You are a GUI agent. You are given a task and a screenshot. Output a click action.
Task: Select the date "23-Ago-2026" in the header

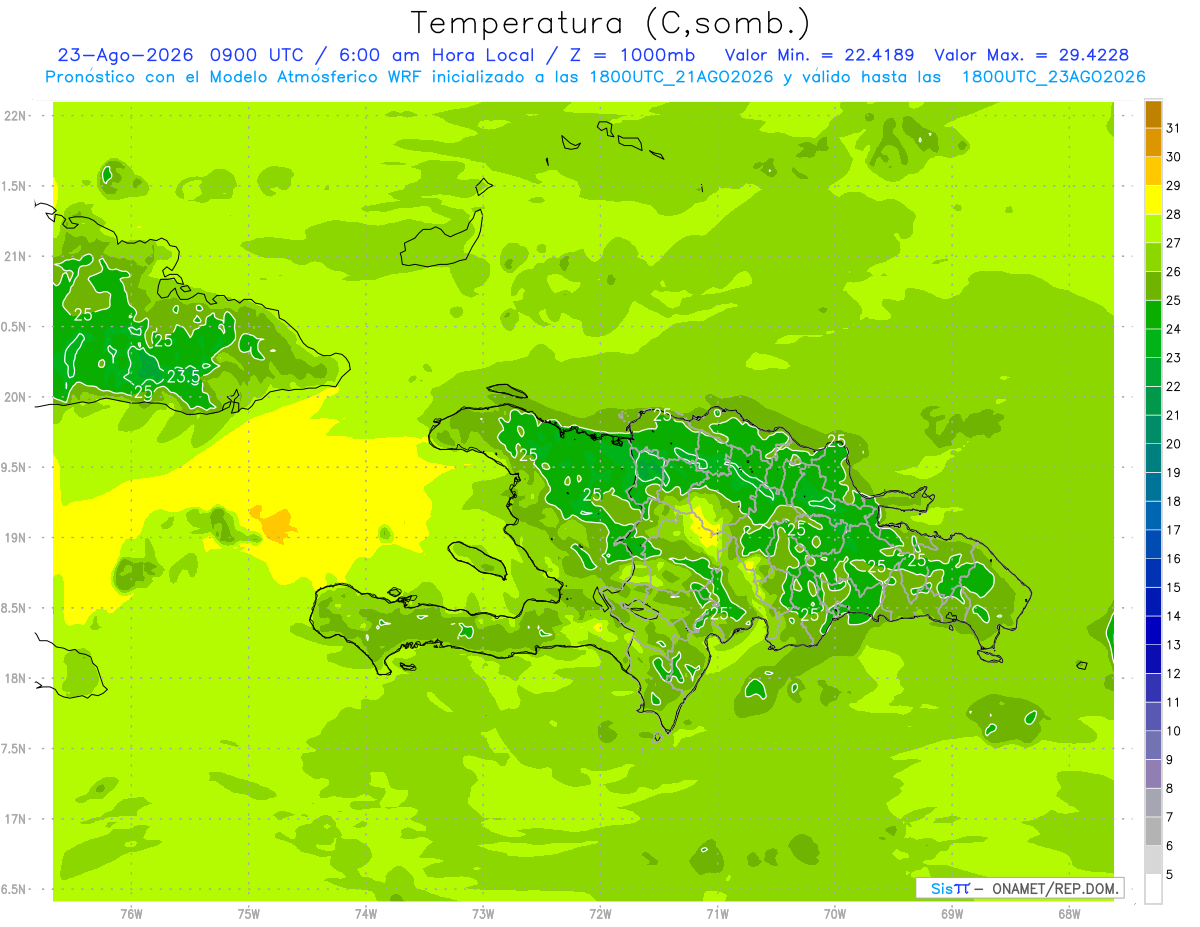click(x=126, y=55)
